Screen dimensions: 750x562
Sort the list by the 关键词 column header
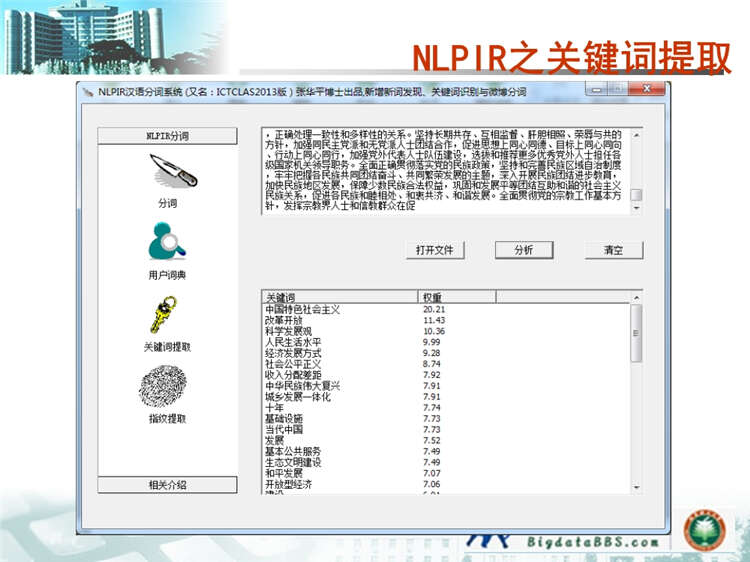pos(338,297)
